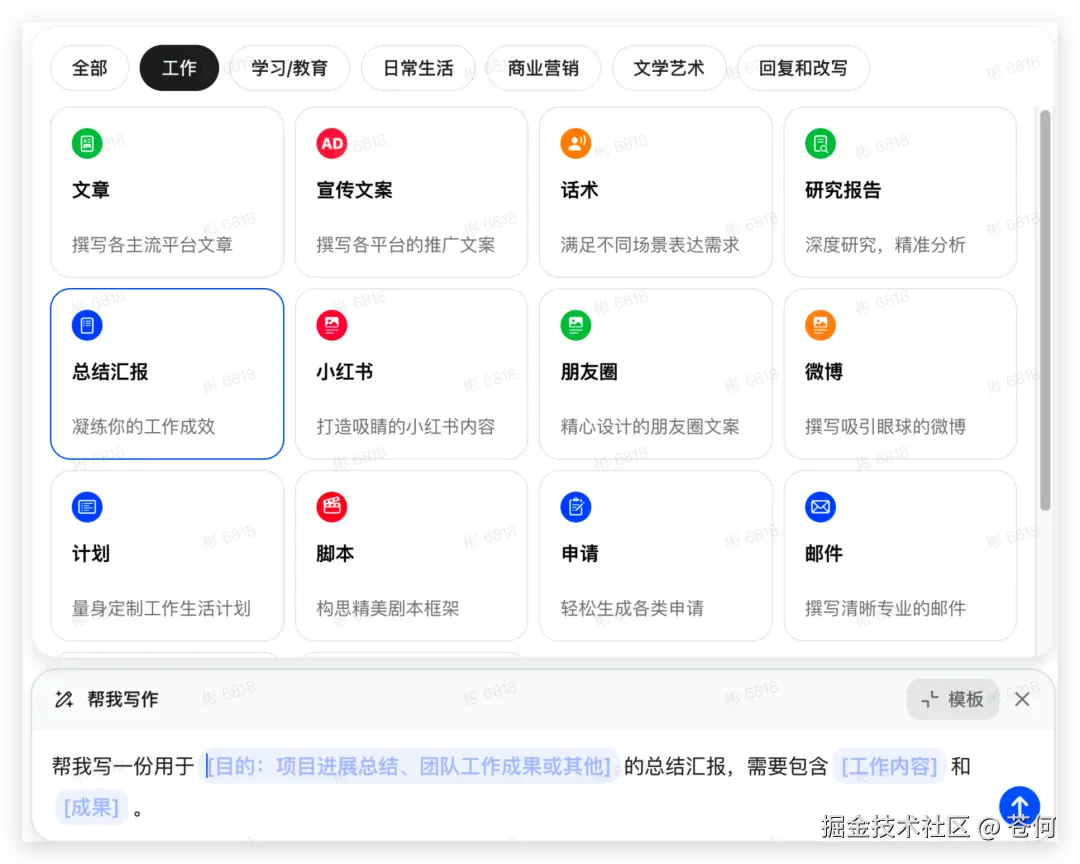
Task: Click the 邮件 envelope icon
Action: [x=819, y=507]
